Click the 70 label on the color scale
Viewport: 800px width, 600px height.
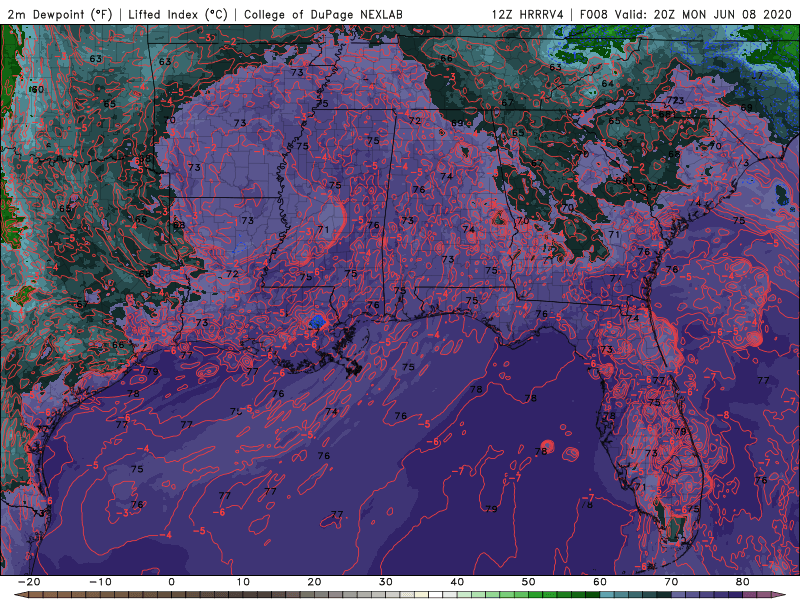coord(671,582)
